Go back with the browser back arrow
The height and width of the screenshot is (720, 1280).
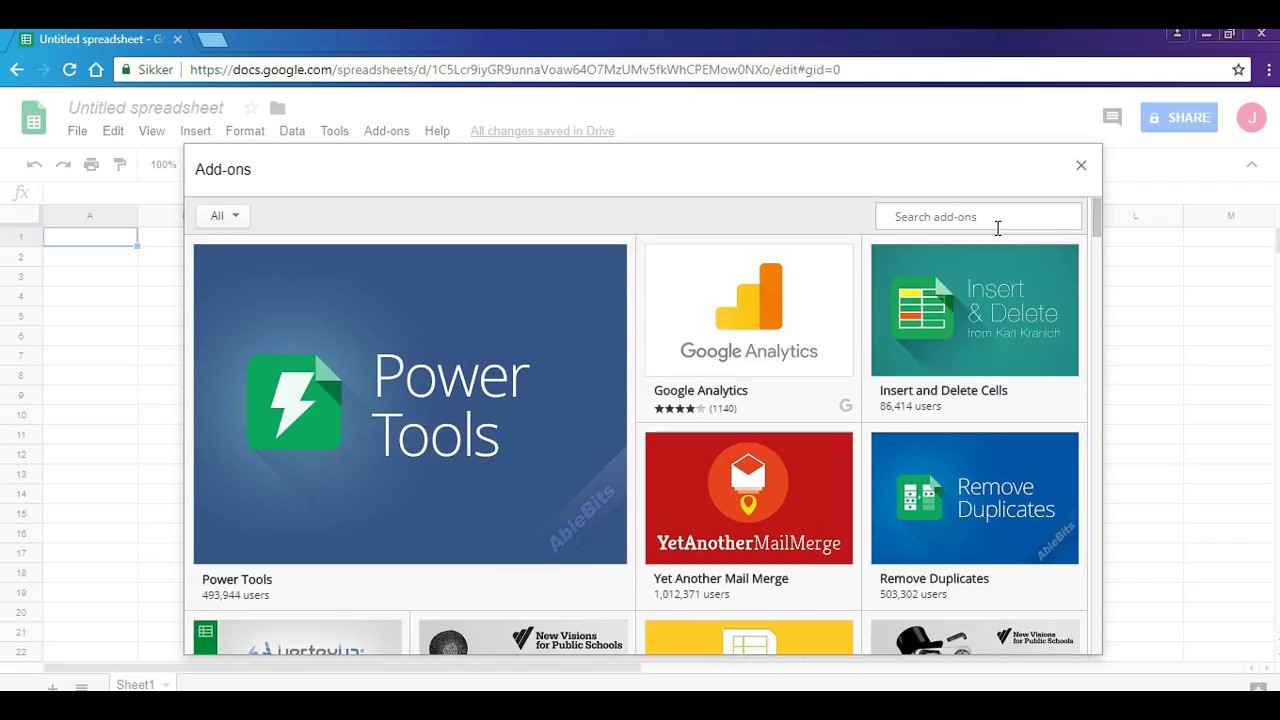click(17, 70)
